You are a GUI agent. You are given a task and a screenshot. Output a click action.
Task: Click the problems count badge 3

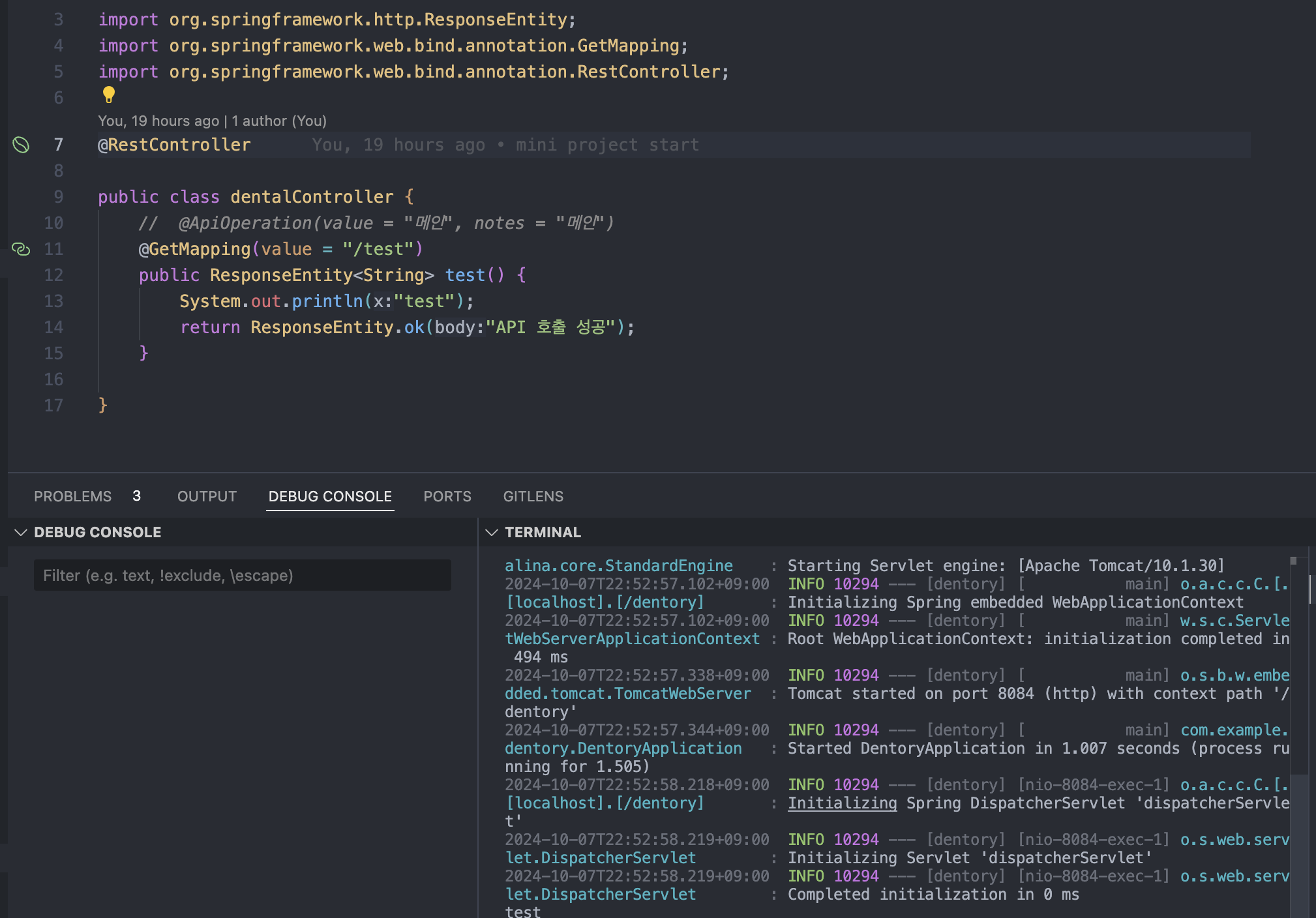(136, 496)
